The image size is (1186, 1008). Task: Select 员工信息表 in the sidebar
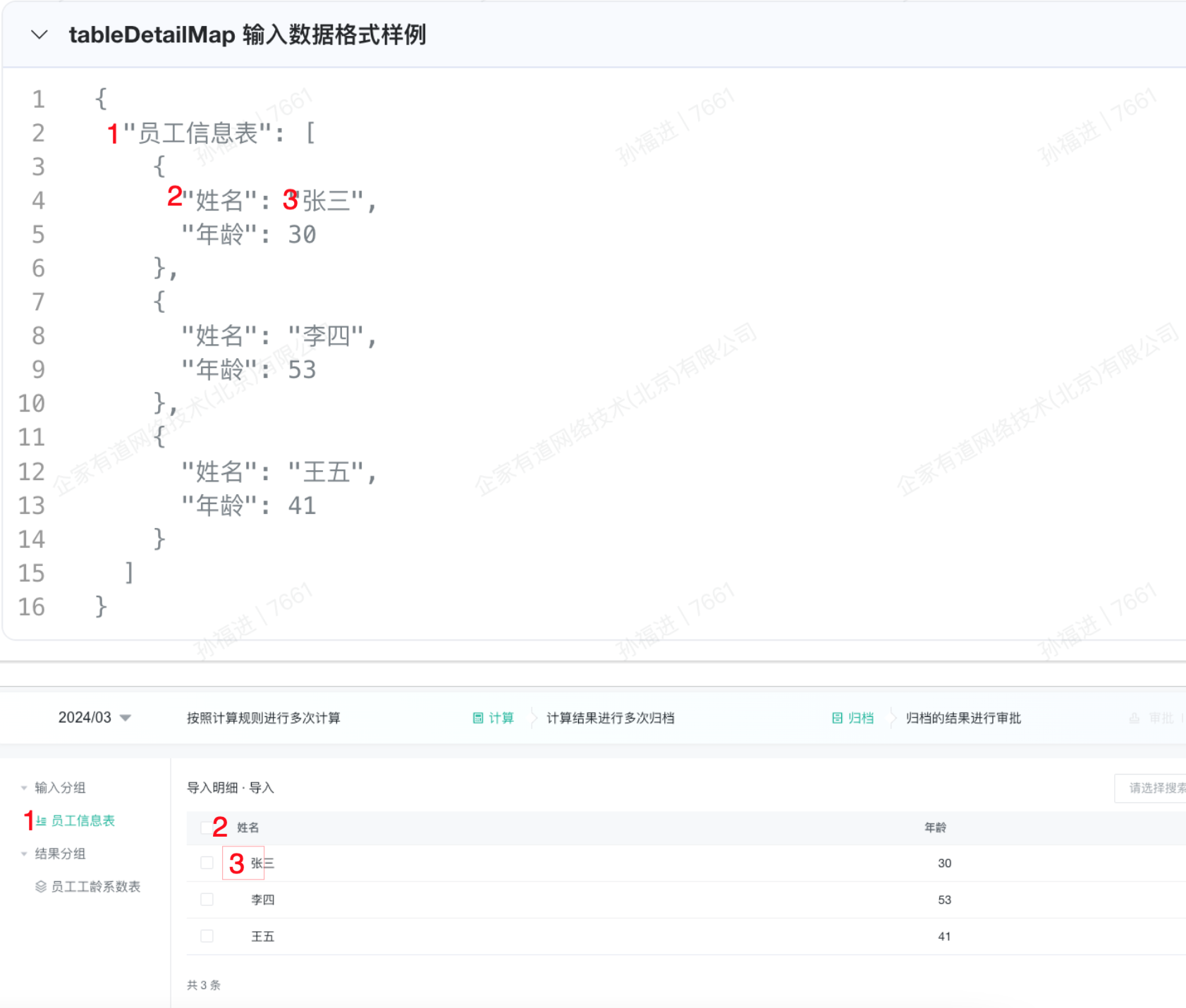(x=82, y=820)
